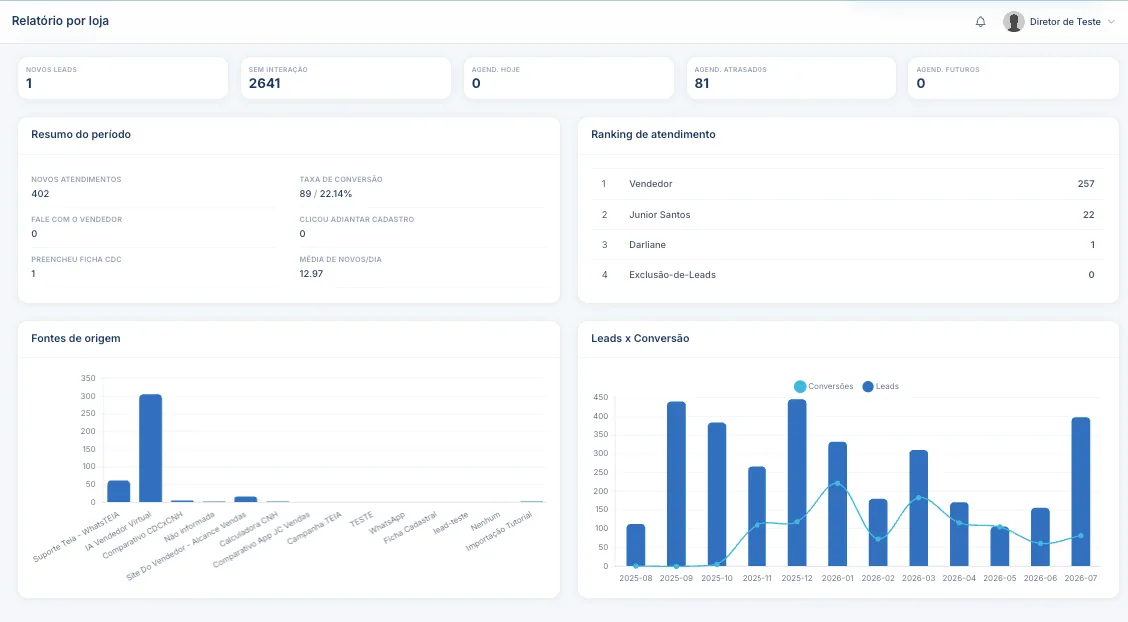
Task: Click the Resumo do período heading
Action: [x=81, y=134]
